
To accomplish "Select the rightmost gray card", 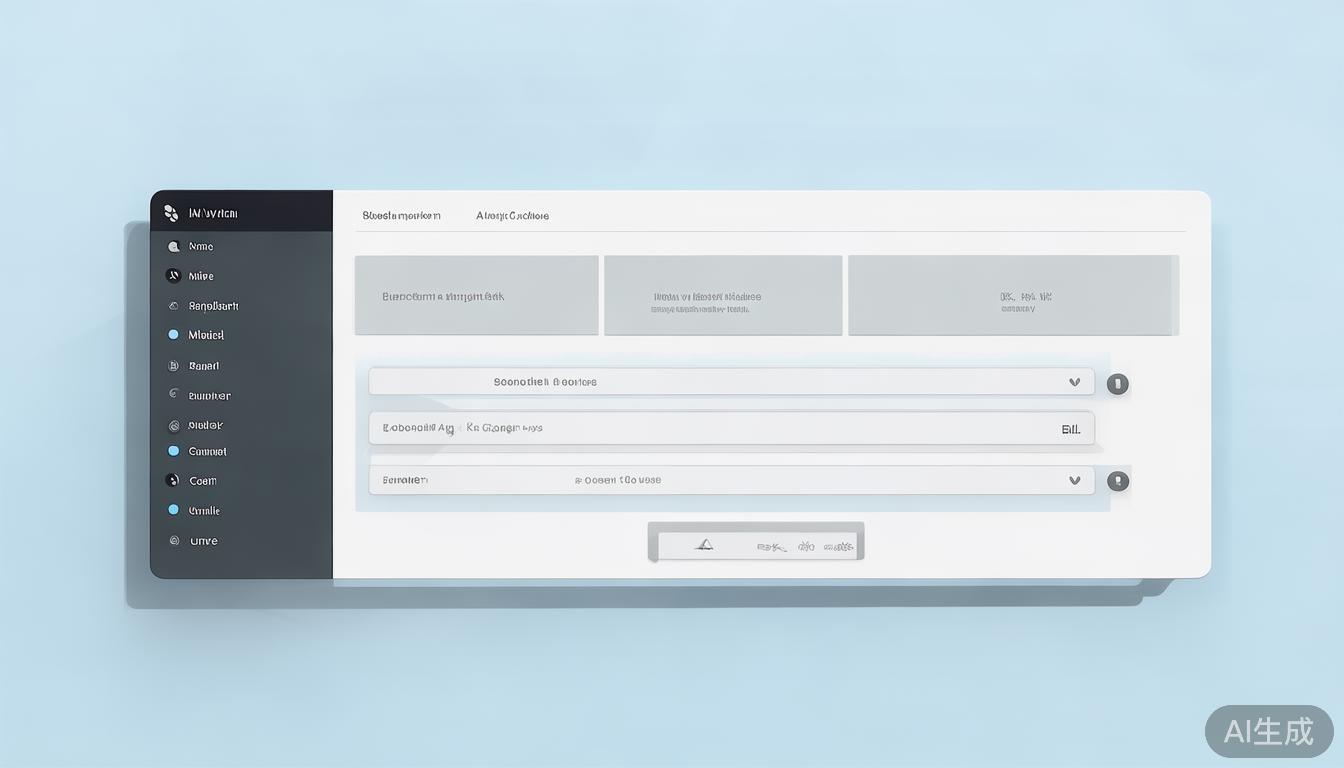I will (1012, 296).
